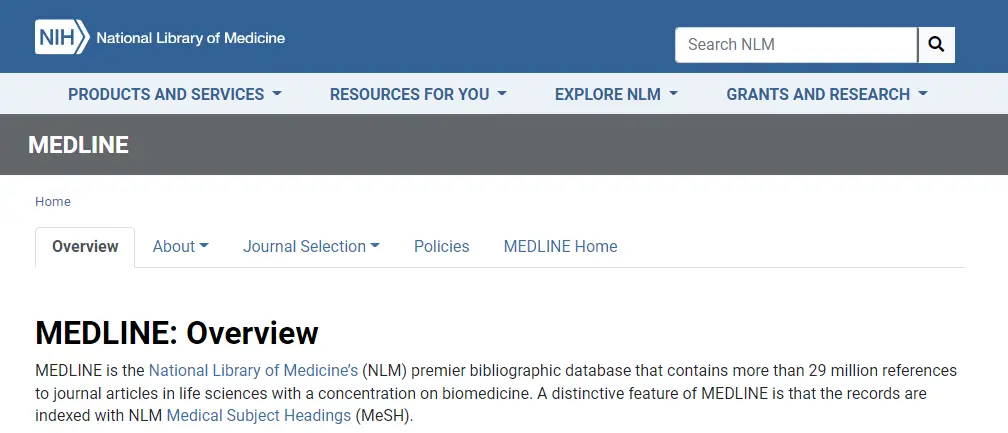
Task: Open the Resources For You dropdown
Action: 418,94
